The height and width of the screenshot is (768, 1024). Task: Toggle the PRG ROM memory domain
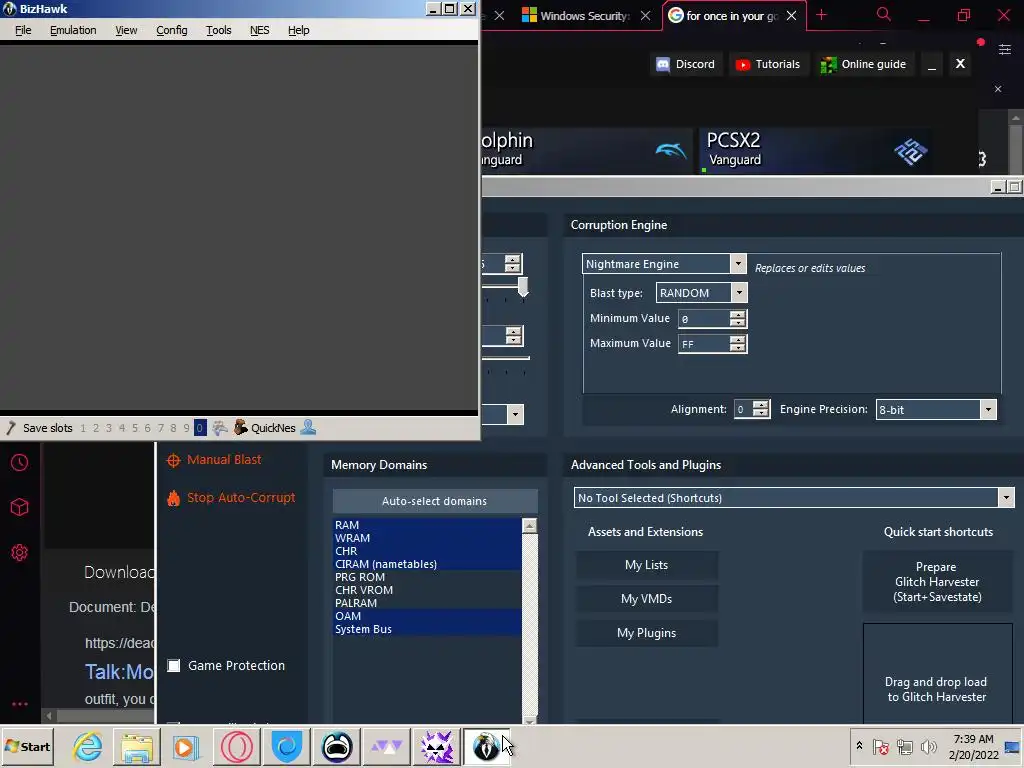click(x=427, y=577)
